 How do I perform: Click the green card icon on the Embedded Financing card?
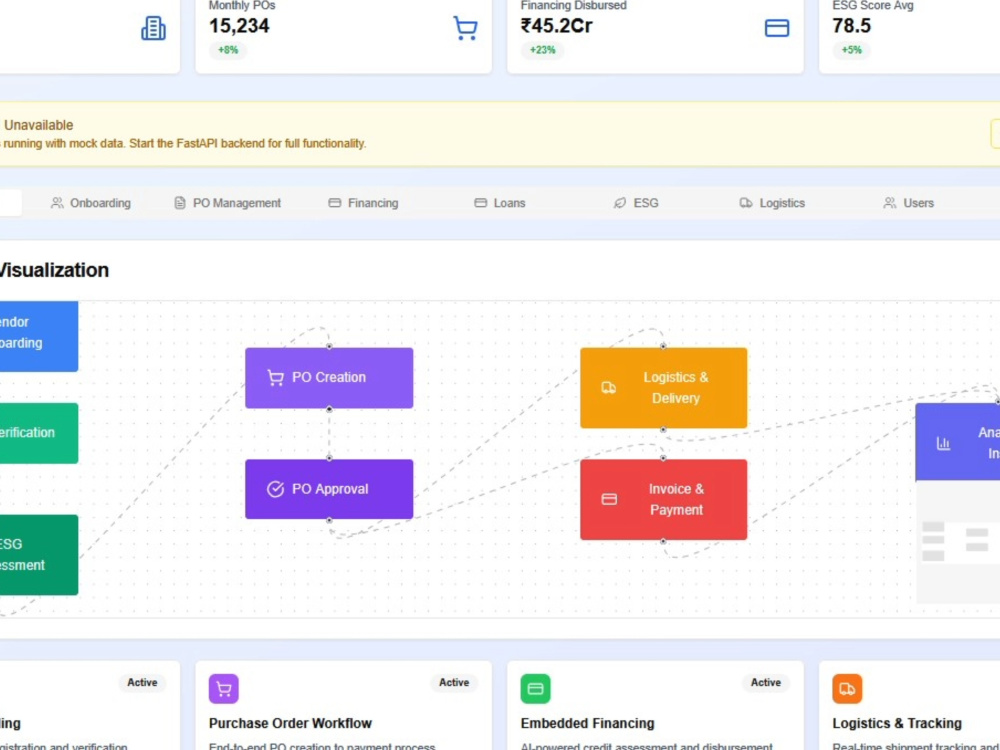pyautogui.click(x=536, y=689)
